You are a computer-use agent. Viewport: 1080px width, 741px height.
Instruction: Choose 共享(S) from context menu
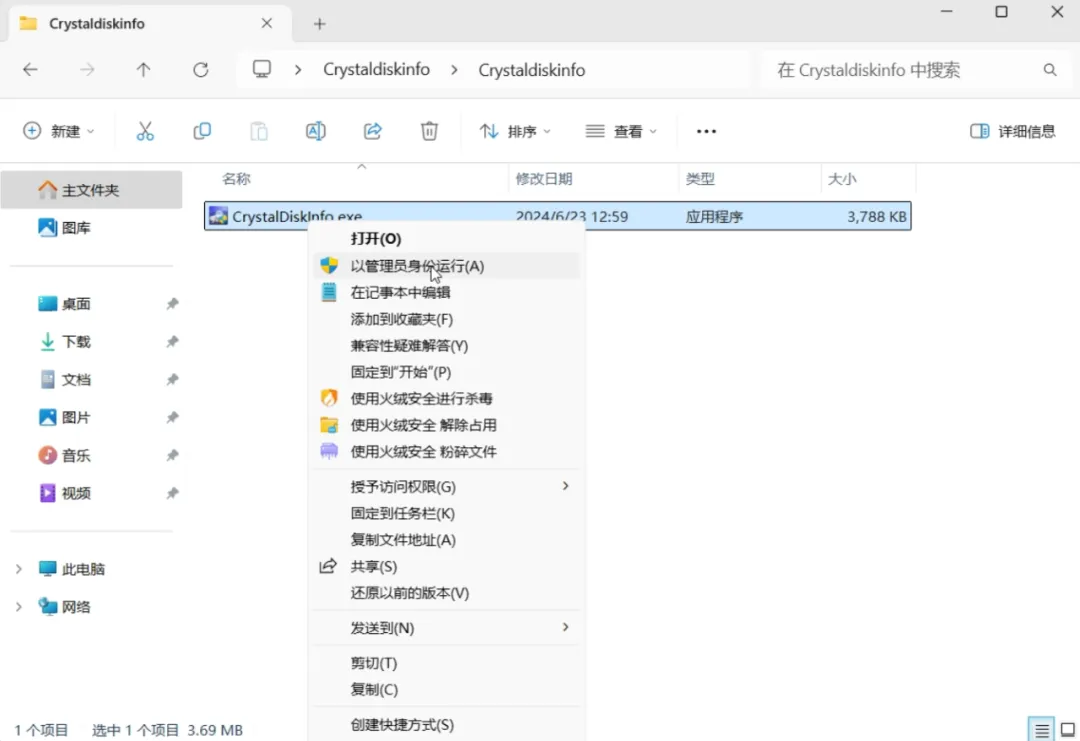[x=446, y=566]
